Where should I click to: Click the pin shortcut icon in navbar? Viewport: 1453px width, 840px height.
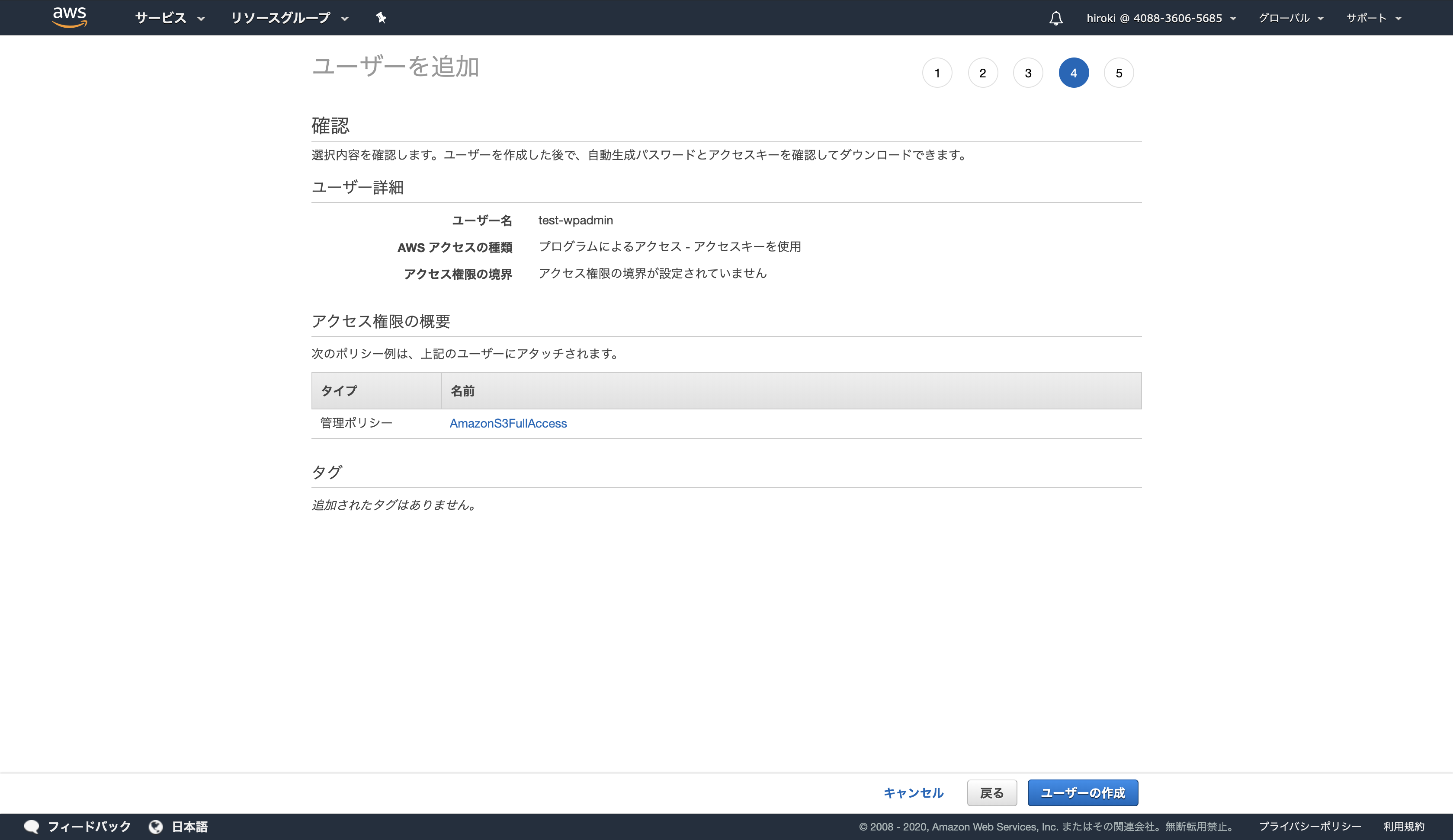pyautogui.click(x=381, y=18)
